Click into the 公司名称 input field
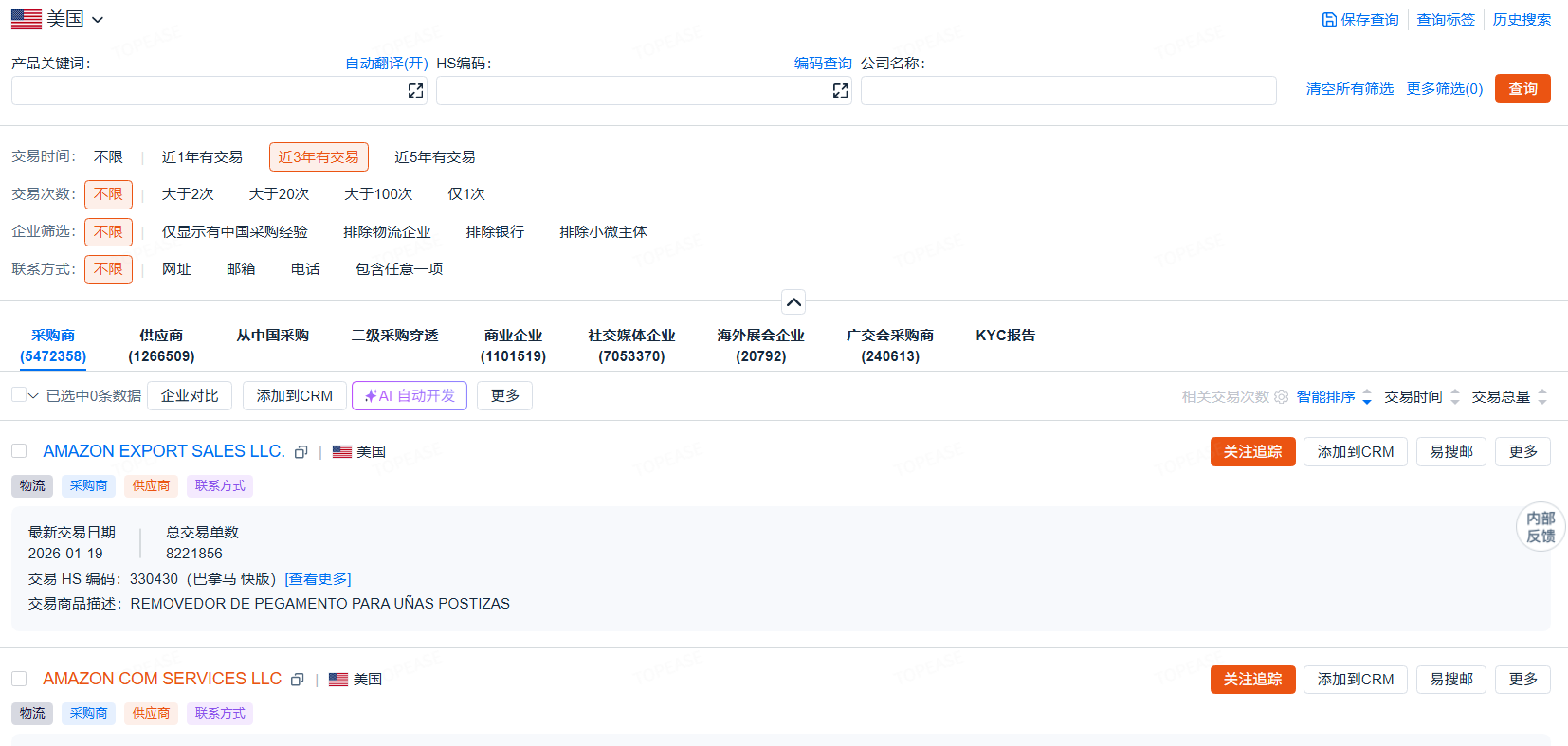 coord(1067,91)
